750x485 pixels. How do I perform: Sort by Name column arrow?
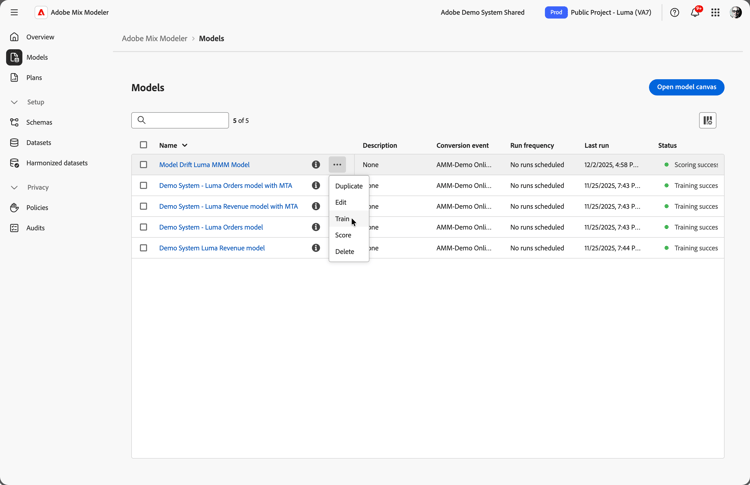click(185, 145)
